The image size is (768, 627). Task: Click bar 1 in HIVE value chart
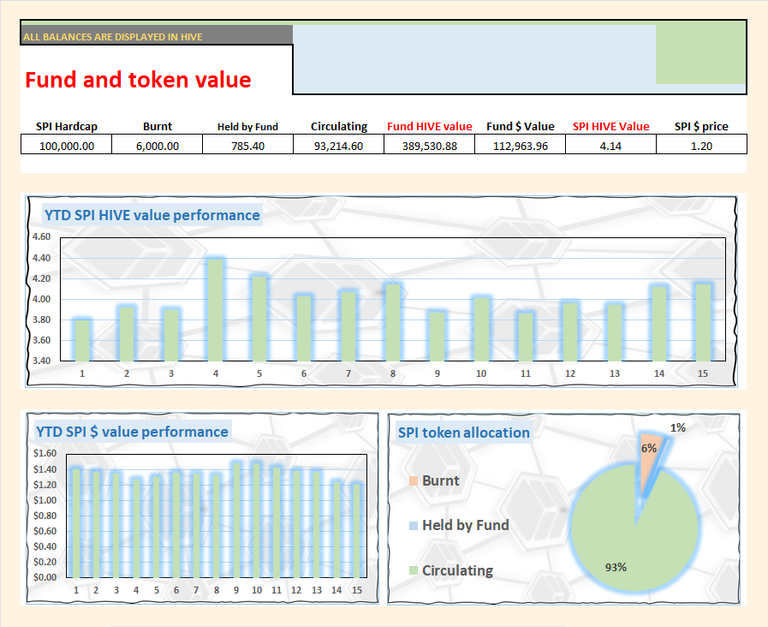tap(82, 340)
